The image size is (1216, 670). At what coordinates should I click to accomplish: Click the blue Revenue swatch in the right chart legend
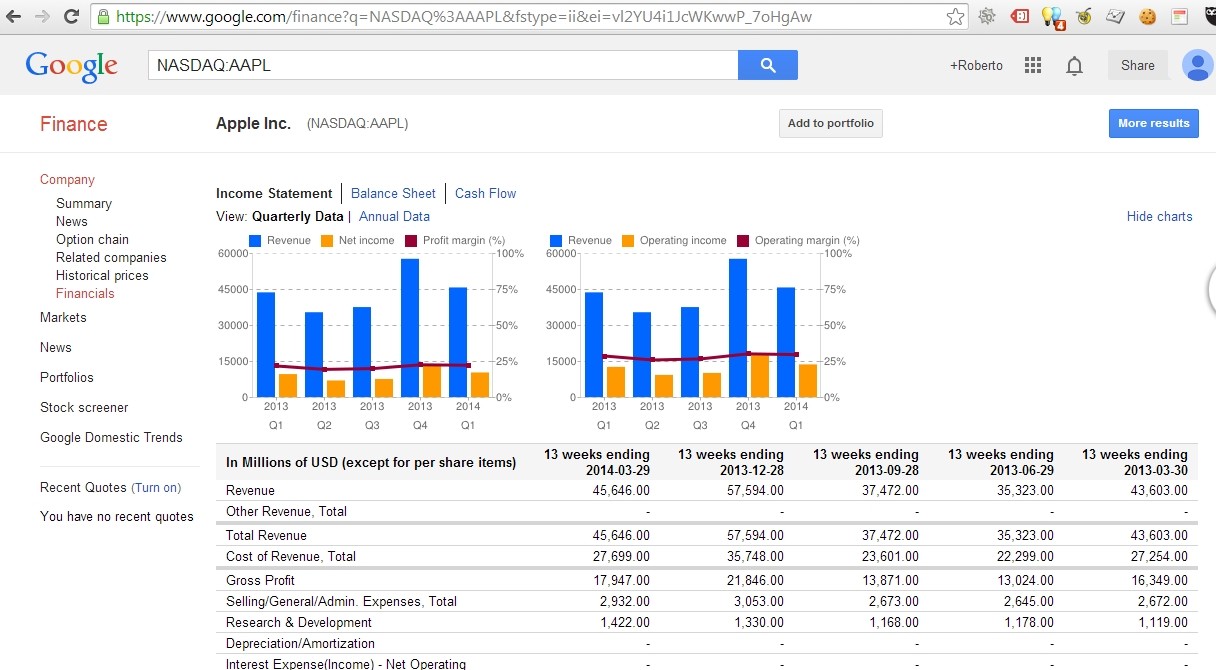[x=556, y=241]
